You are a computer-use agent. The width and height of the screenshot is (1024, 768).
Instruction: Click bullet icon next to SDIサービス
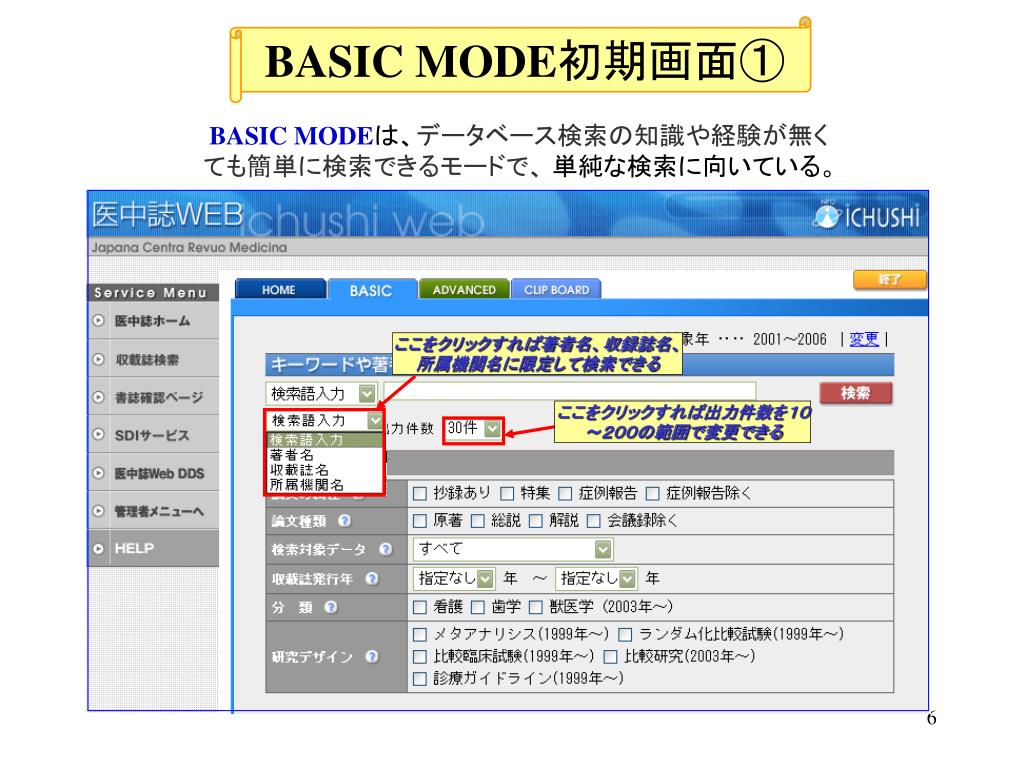tap(99, 435)
